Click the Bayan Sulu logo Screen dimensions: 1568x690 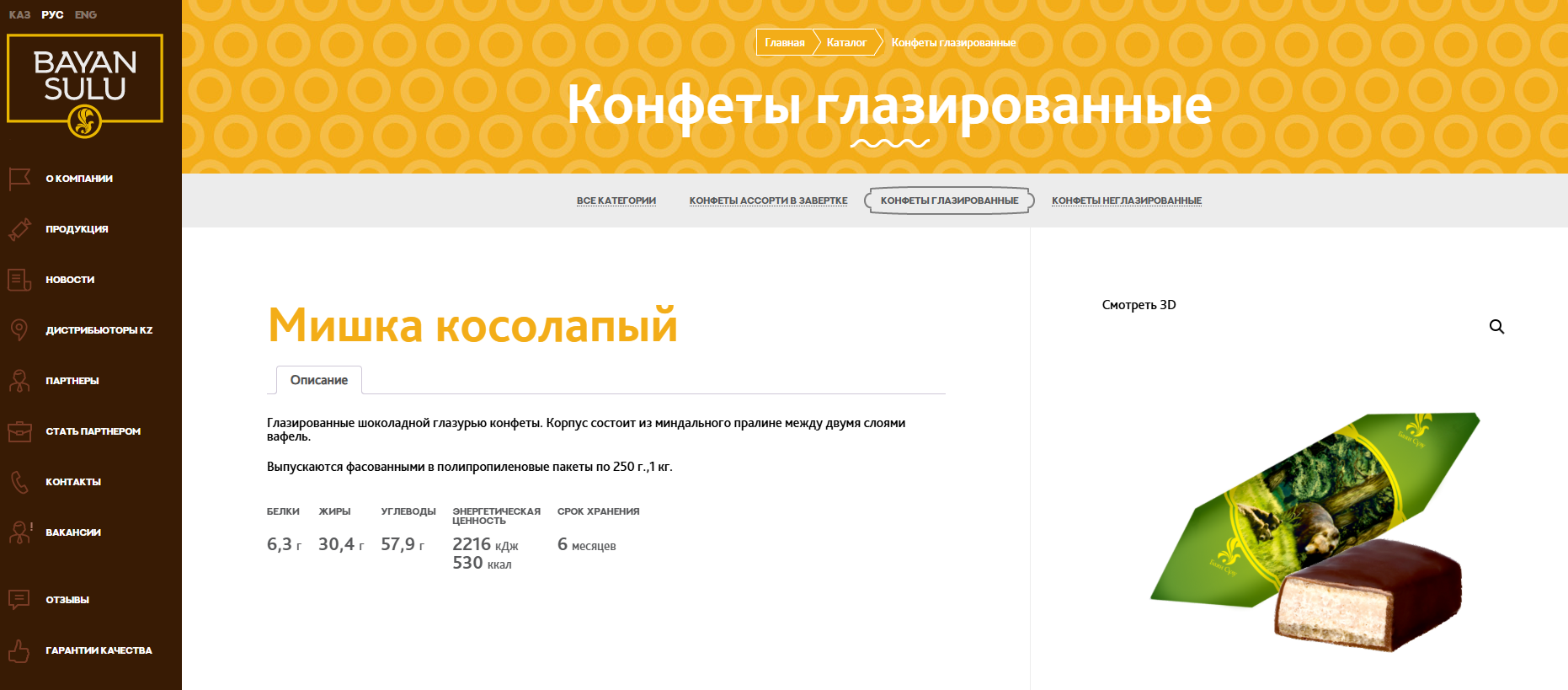tap(85, 85)
